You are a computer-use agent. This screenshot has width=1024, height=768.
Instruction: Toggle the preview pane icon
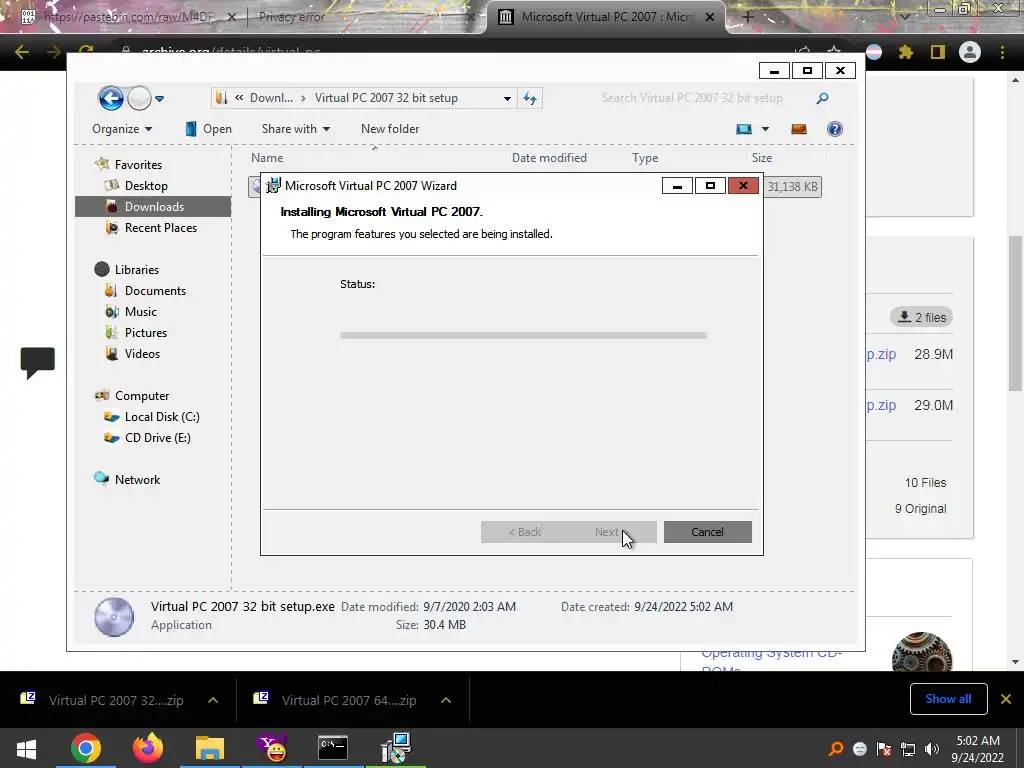[799, 129]
